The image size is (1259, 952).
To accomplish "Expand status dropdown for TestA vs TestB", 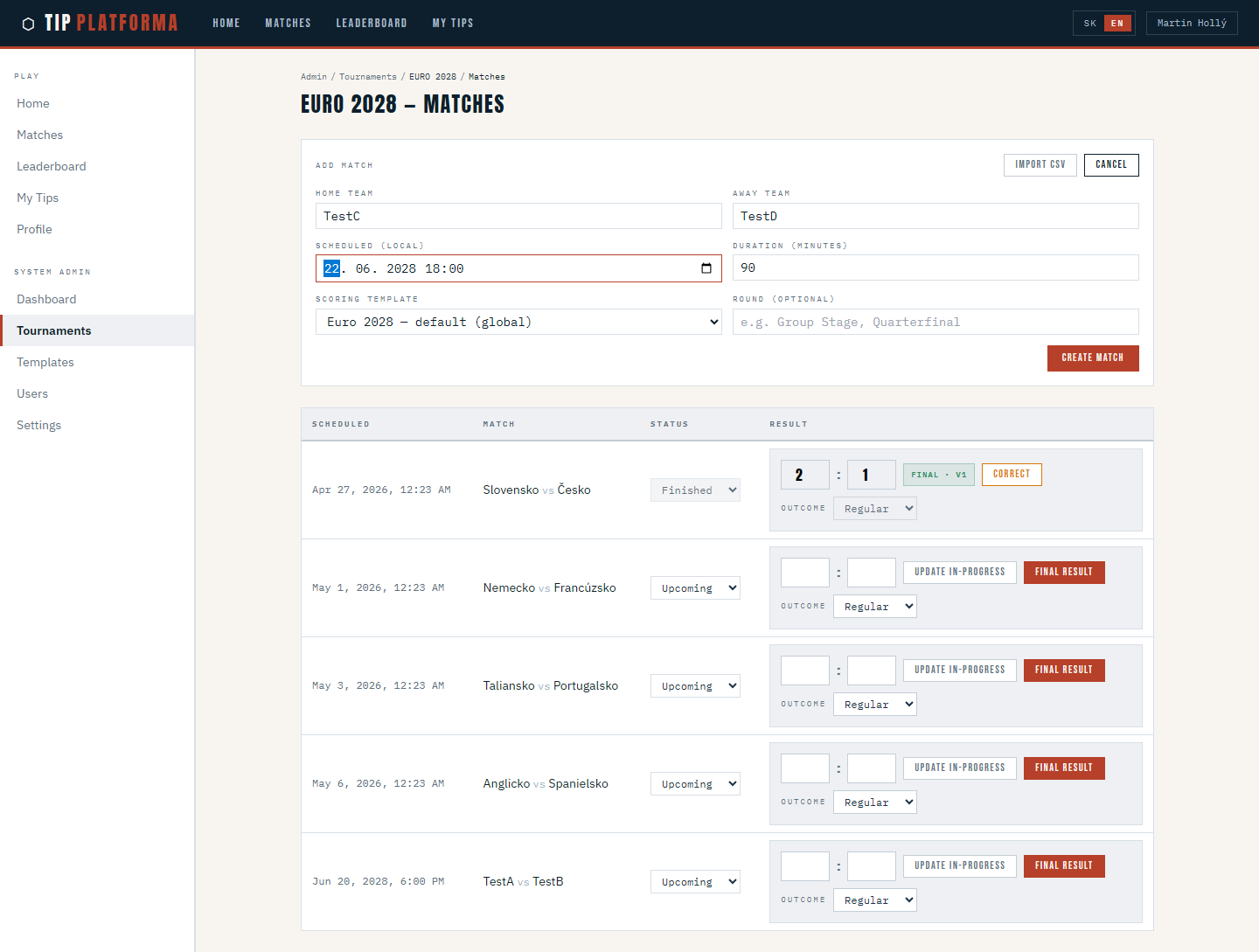I will click(x=695, y=882).
